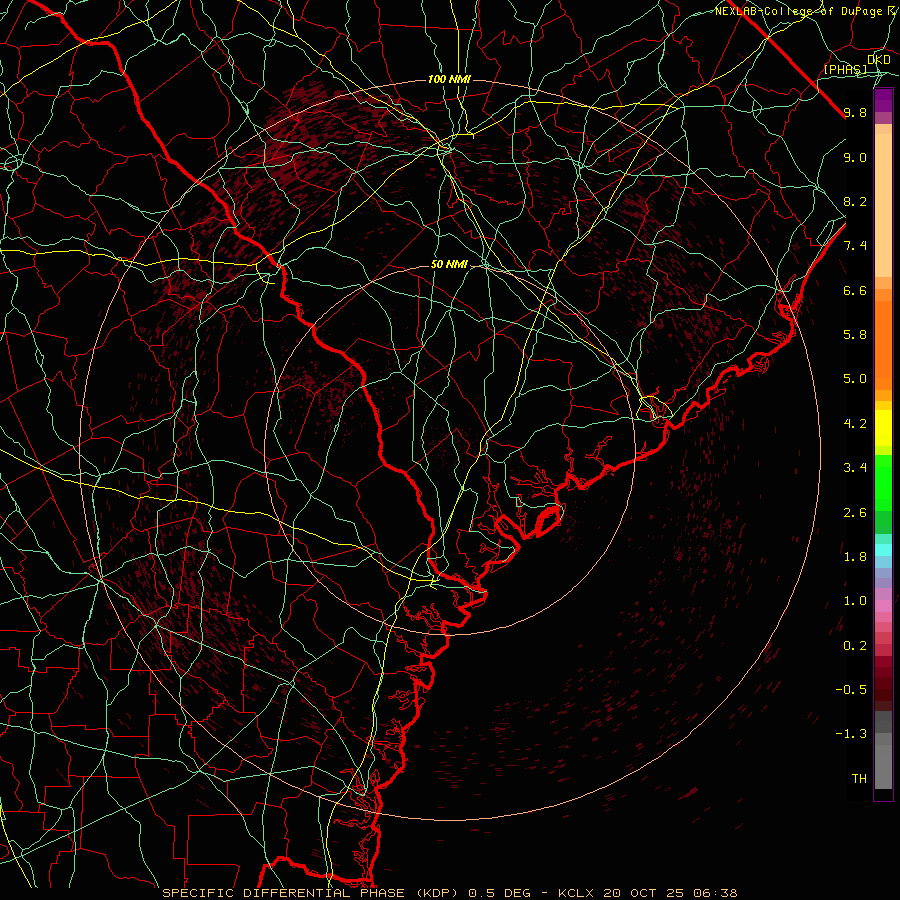Click the "100 NMI" range ring label
This screenshot has height=900, width=900.
pyautogui.click(x=449, y=79)
